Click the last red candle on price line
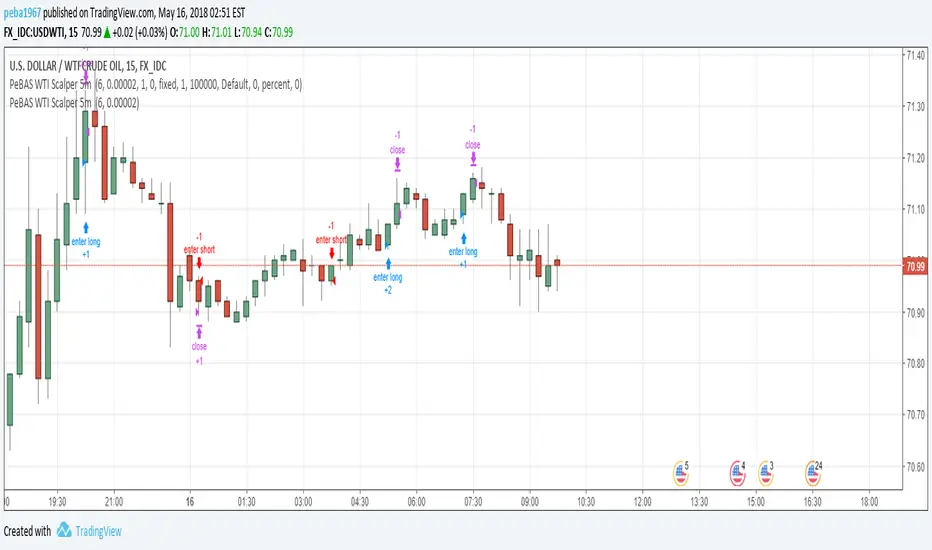 coord(557,263)
